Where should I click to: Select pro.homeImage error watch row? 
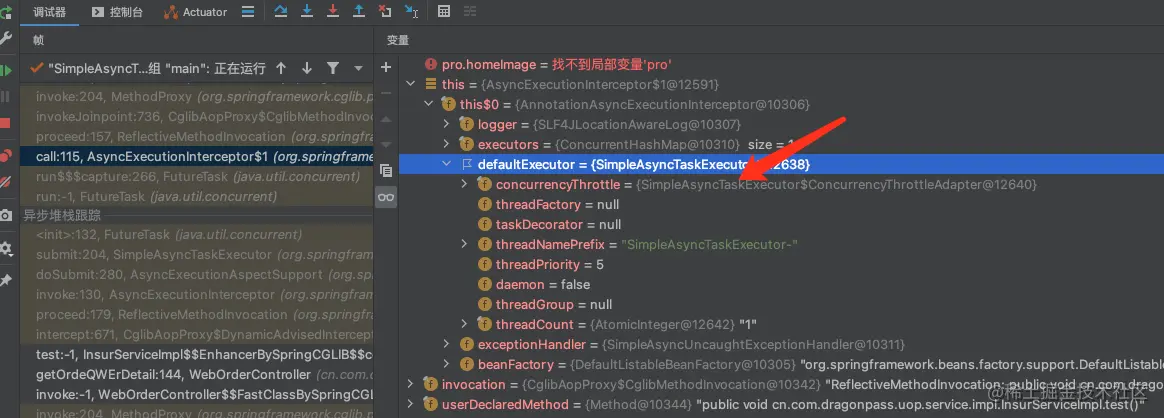click(x=781, y=65)
